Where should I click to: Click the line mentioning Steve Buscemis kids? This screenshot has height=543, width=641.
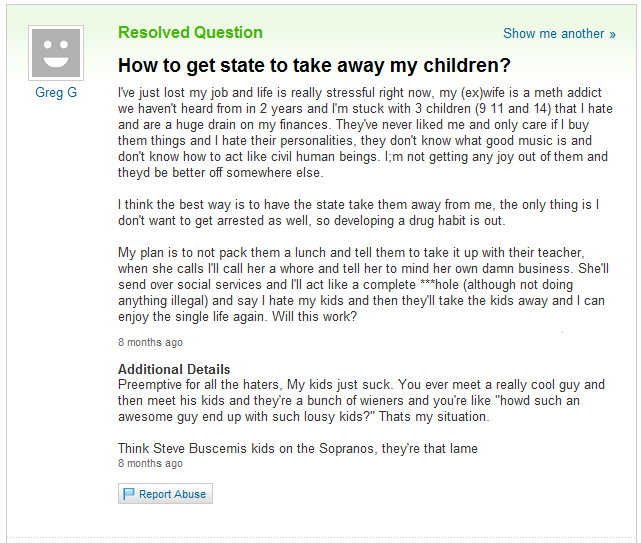297,448
